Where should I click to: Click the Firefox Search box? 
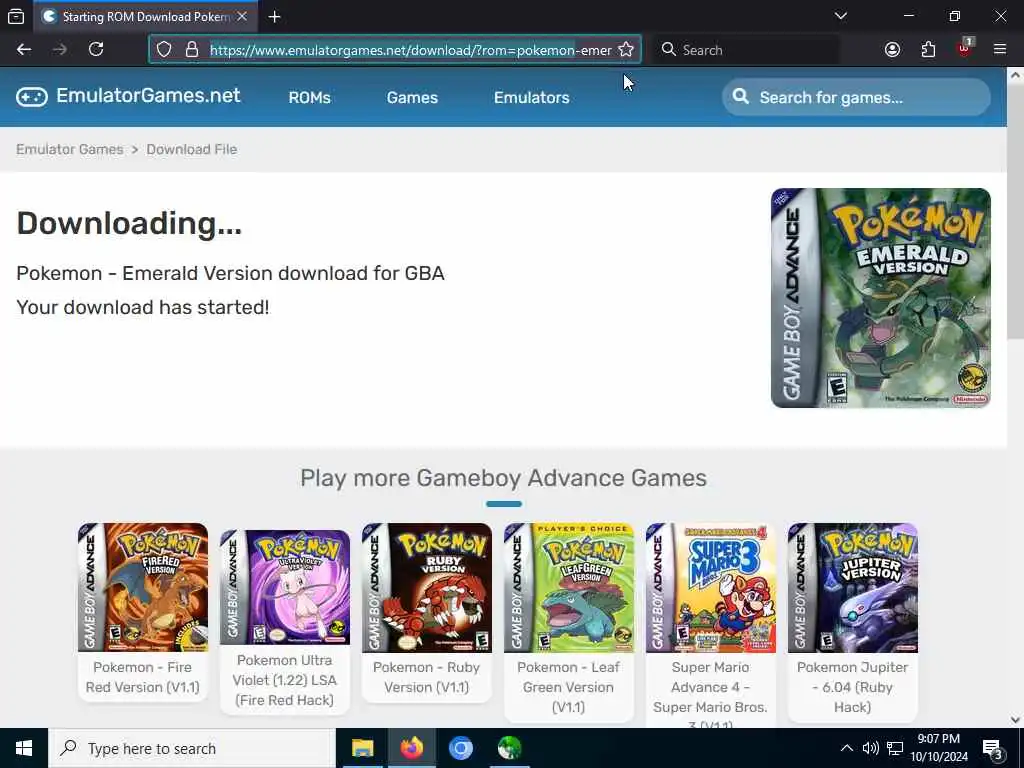pyautogui.click(x=746, y=50)
